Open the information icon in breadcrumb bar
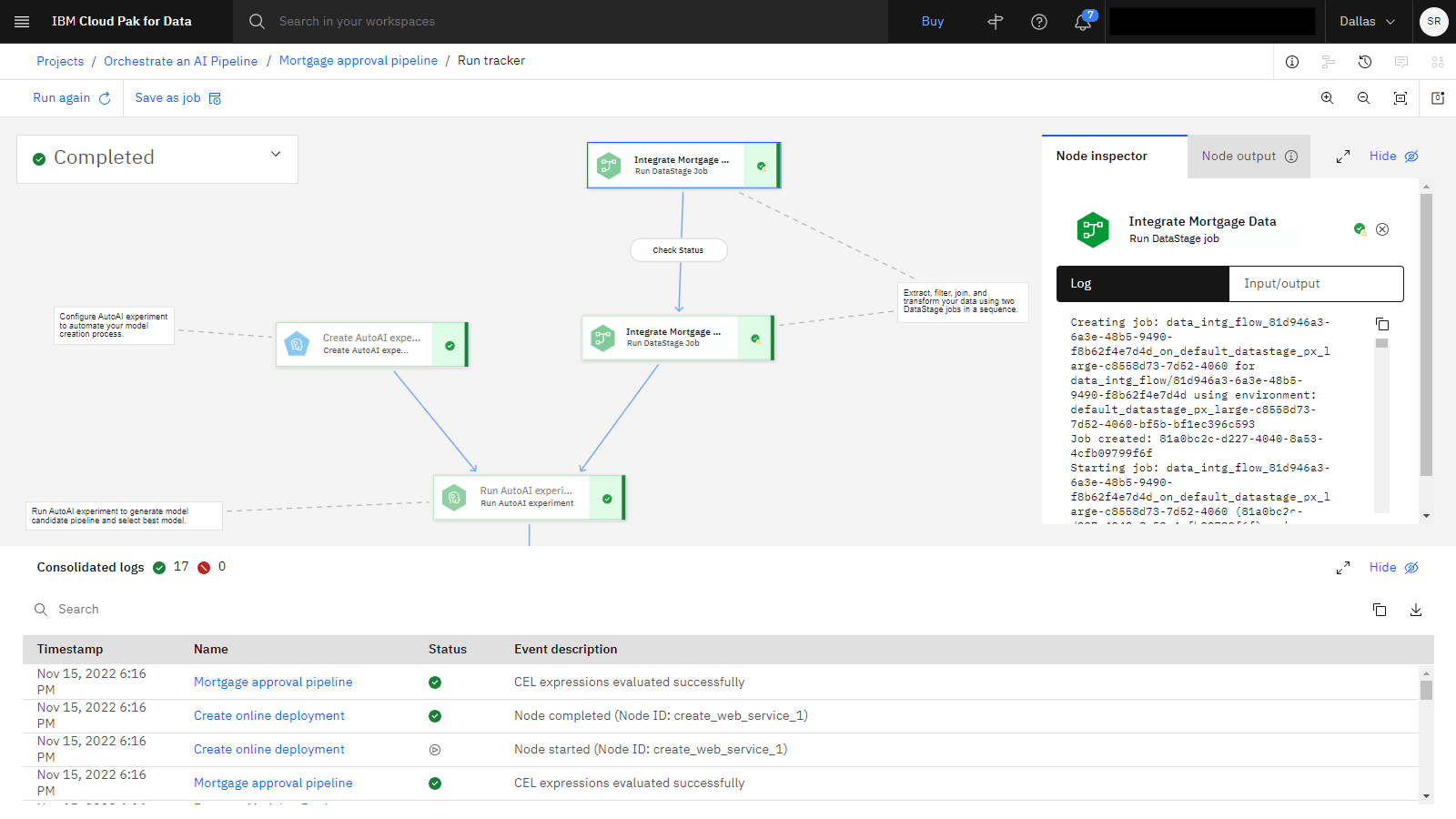The image size is (1456, 819). click(x=1292, y=62)
